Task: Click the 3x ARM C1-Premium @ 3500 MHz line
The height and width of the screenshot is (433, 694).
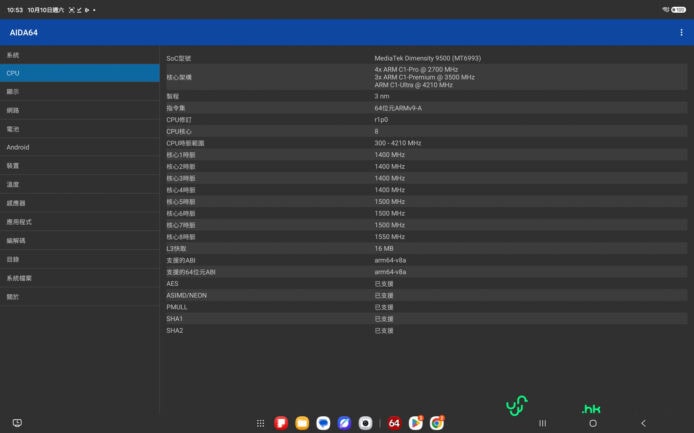Action: [424, 77]
